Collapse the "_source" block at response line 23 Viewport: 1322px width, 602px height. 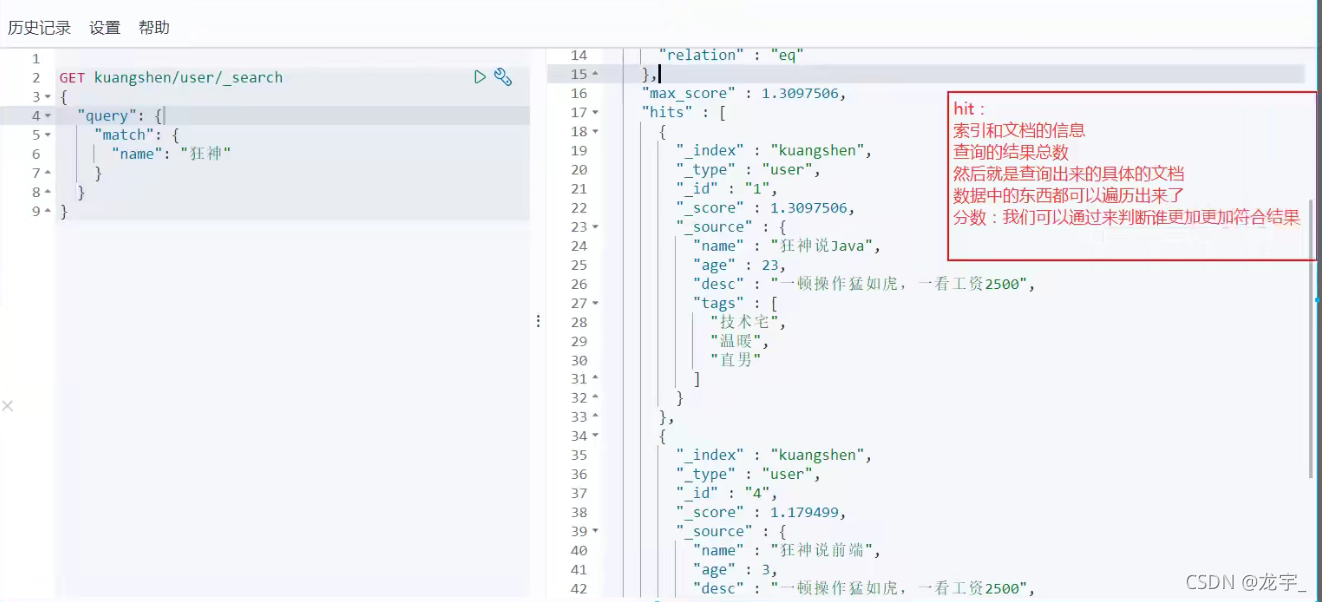coord(595,227)
